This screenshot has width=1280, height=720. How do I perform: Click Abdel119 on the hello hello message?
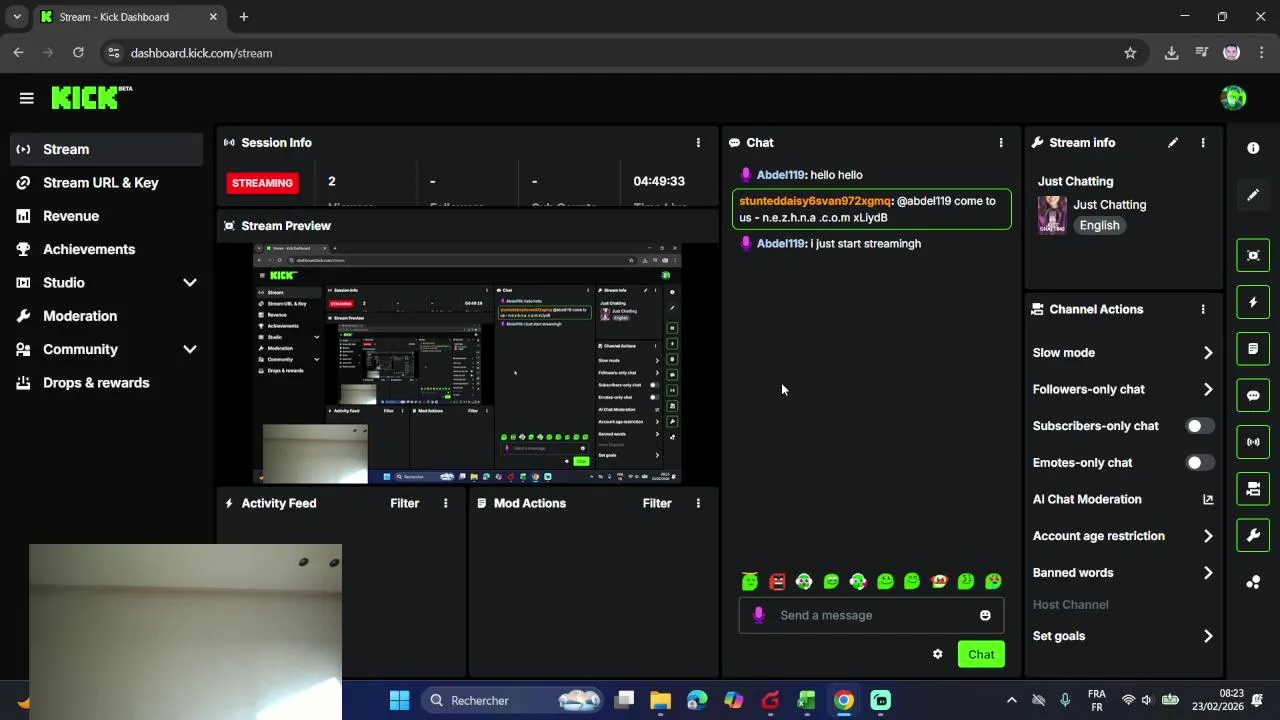(x=781, y=175)
